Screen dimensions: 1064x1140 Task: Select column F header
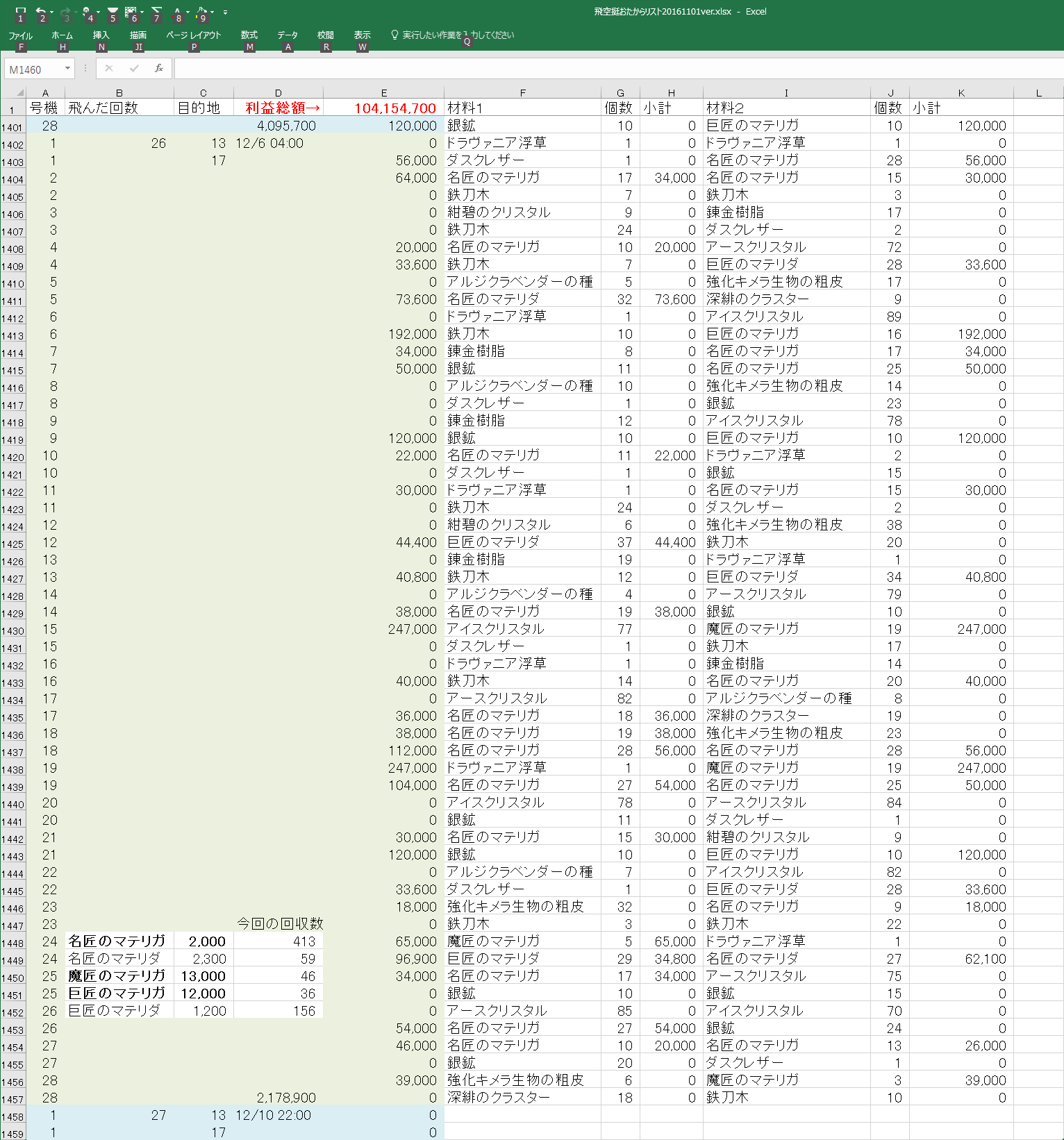click(x=522, y=92)
